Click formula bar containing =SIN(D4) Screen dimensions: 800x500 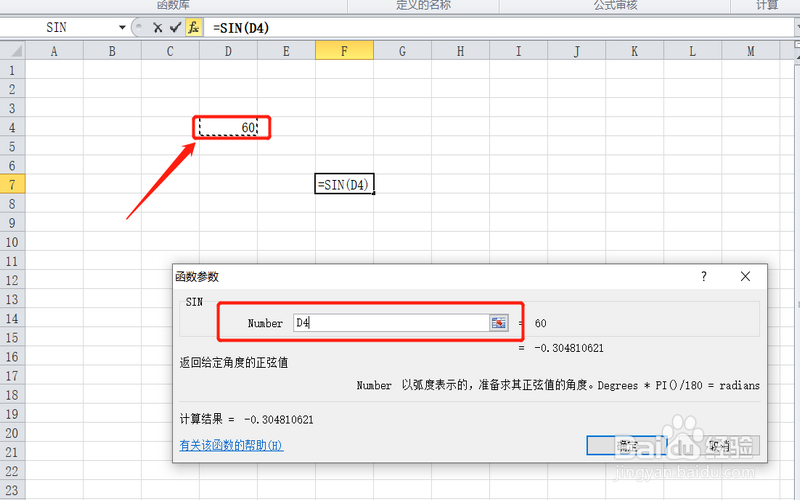500,28
